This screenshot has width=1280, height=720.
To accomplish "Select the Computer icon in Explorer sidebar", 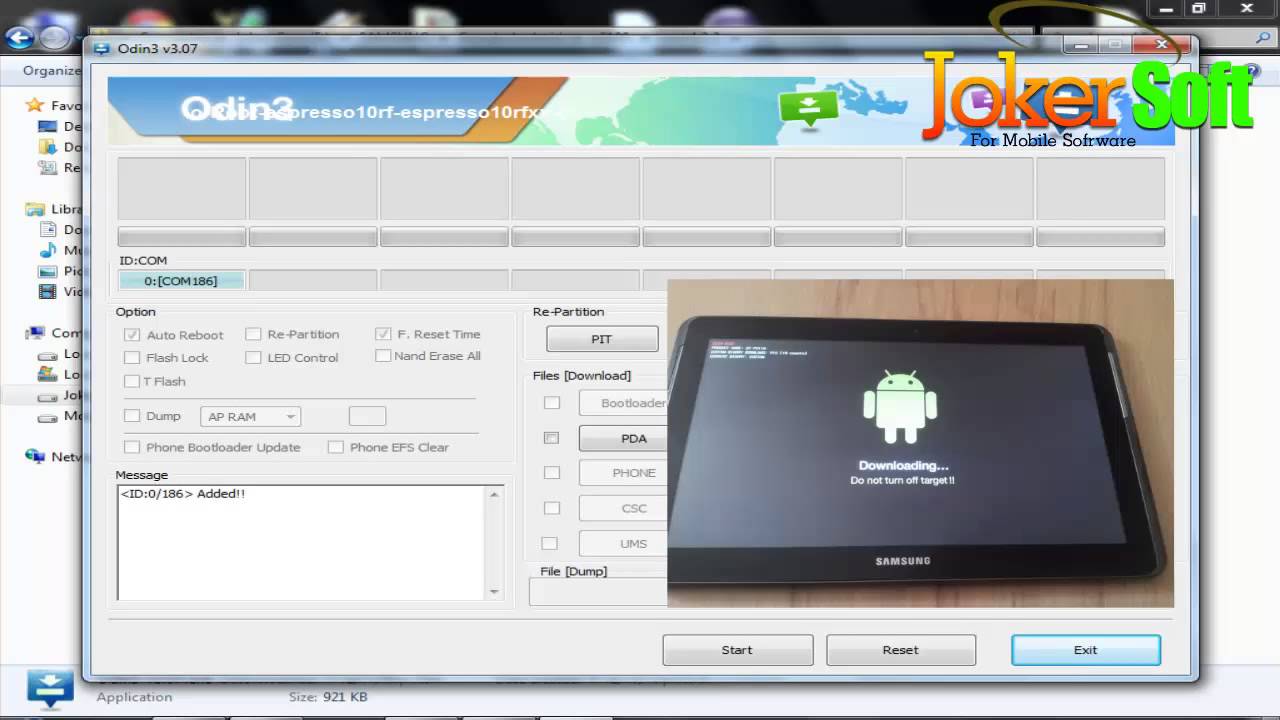I will pyautogui.click(x=35, y=333).
